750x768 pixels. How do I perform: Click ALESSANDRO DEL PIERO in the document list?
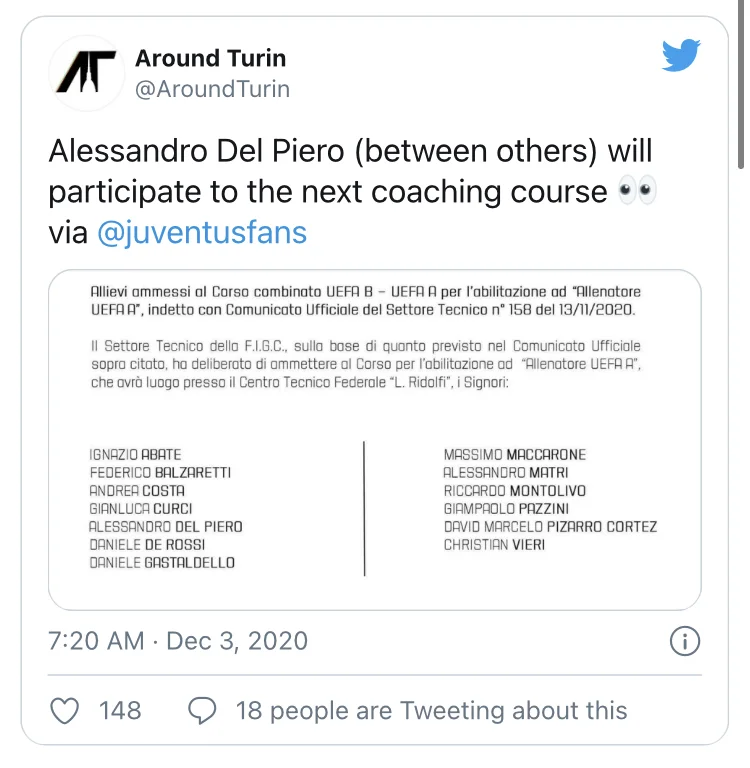tap(166, 527)
